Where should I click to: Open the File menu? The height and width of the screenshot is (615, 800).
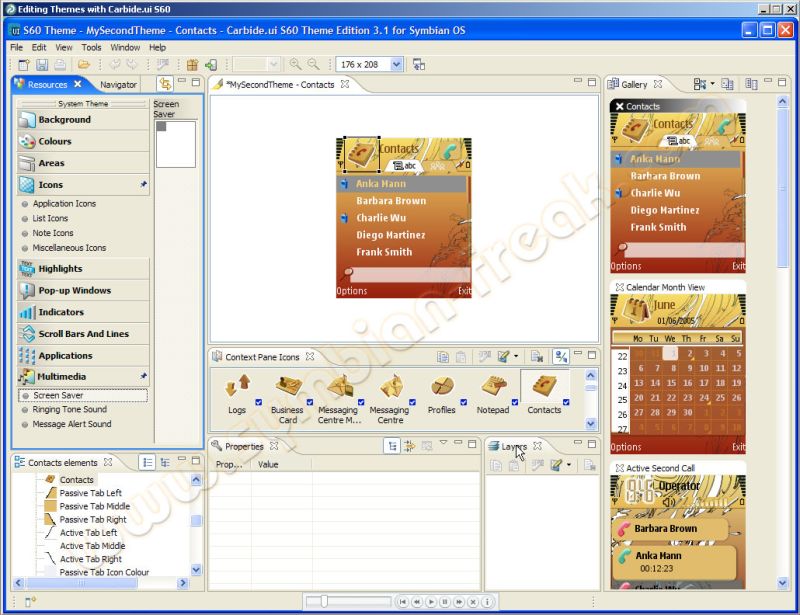coord(16,47)
